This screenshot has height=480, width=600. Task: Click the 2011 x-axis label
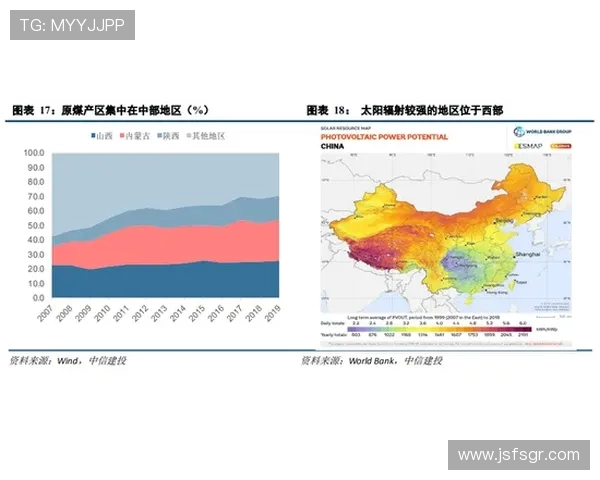tap(121, 313)
